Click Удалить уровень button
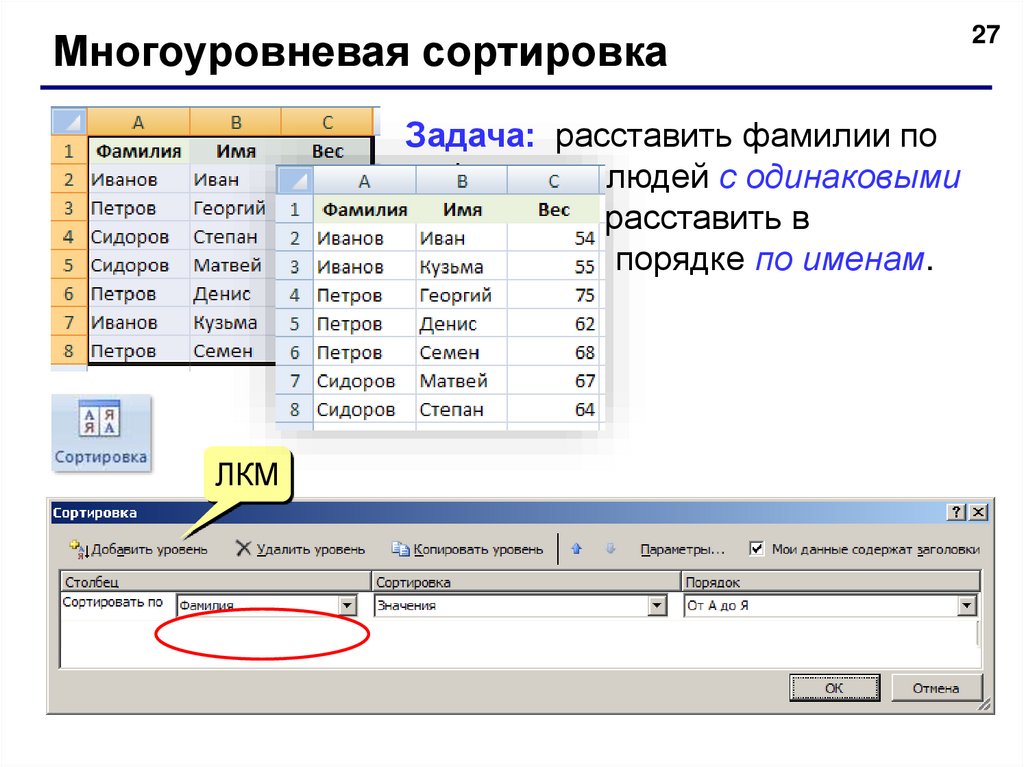Image resolution: width=1024 pixels, height=767 pixels. point(300,549)
